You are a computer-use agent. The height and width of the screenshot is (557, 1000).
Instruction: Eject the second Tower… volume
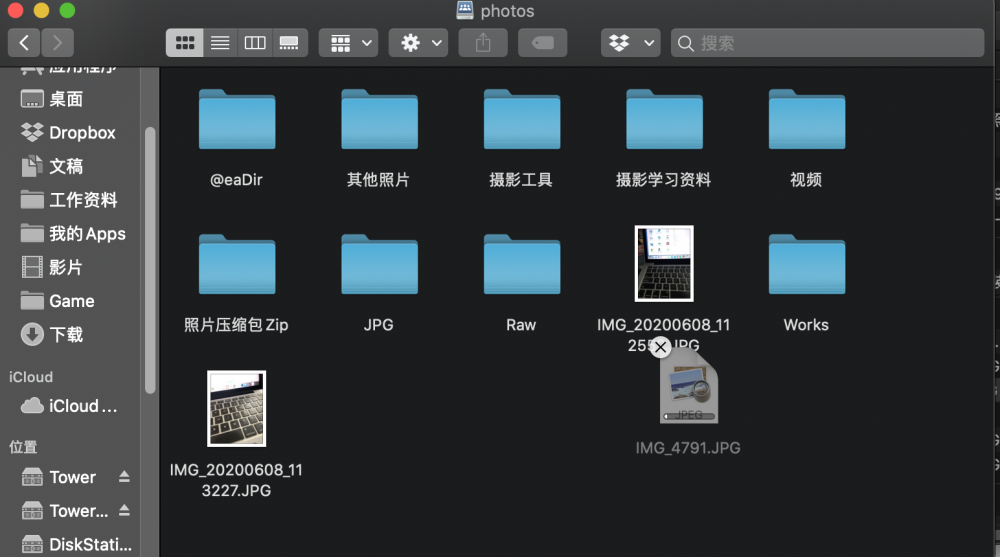point(124,510)
